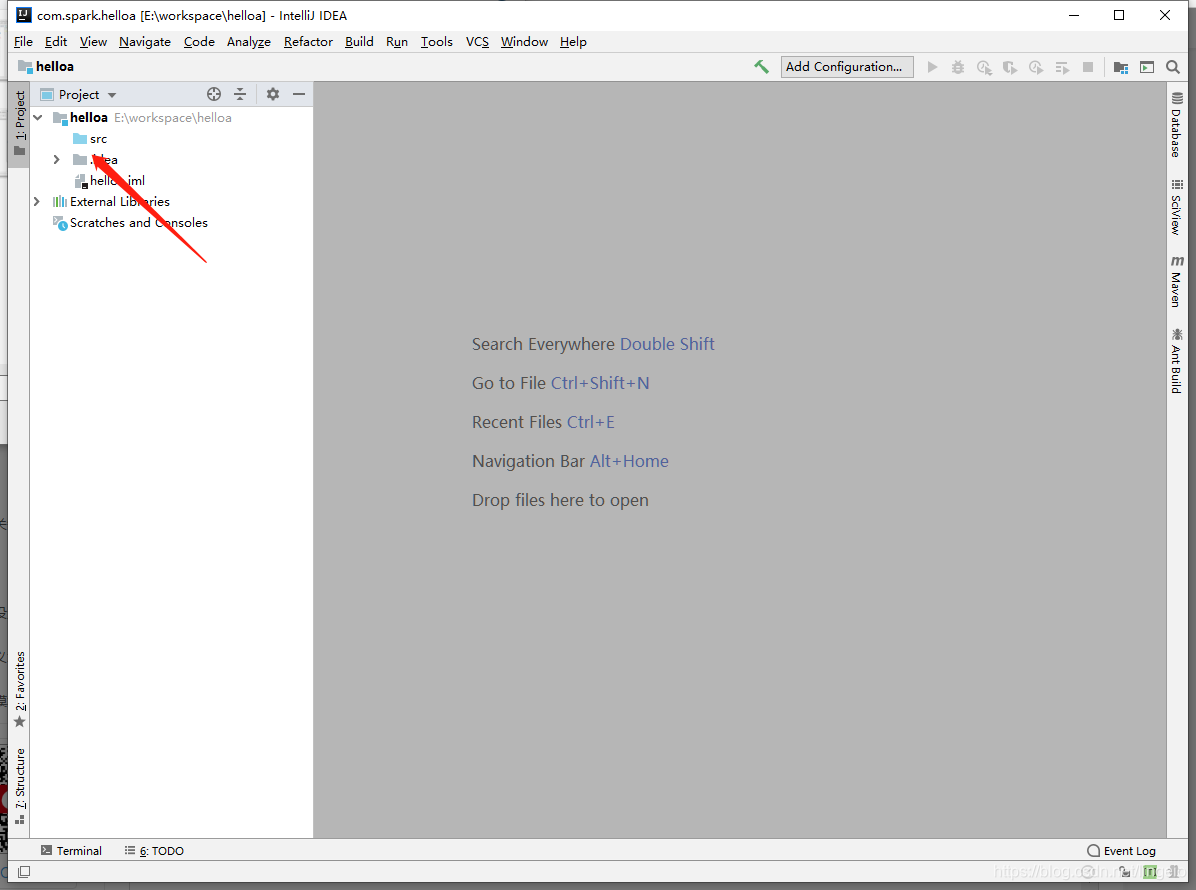The width and height of the screenshot is (1196, 890).
Task: Open the Build menu
Action: pos(359,42)
